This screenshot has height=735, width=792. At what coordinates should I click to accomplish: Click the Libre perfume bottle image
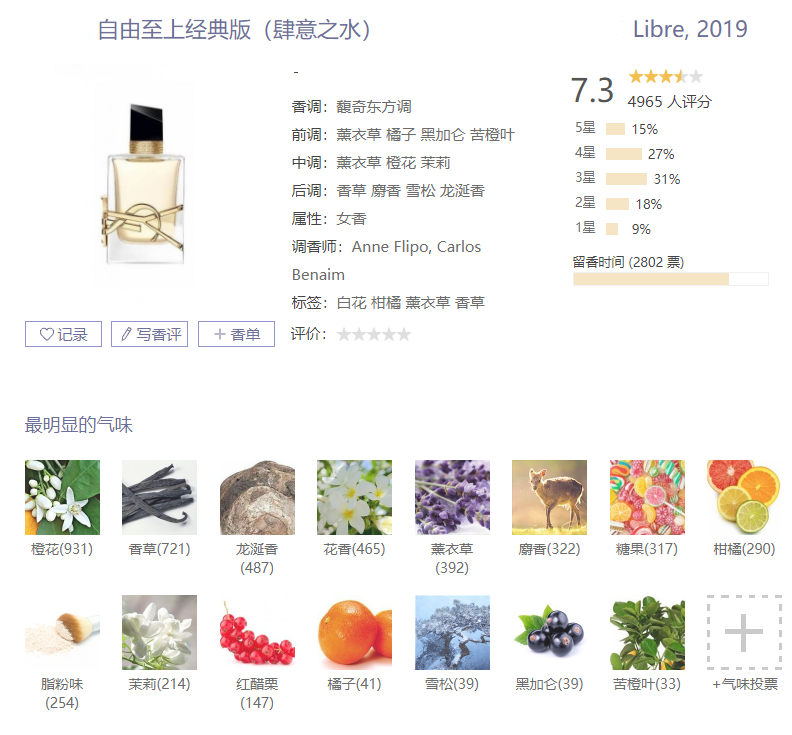pyautogui.click(x=143, y=184)
